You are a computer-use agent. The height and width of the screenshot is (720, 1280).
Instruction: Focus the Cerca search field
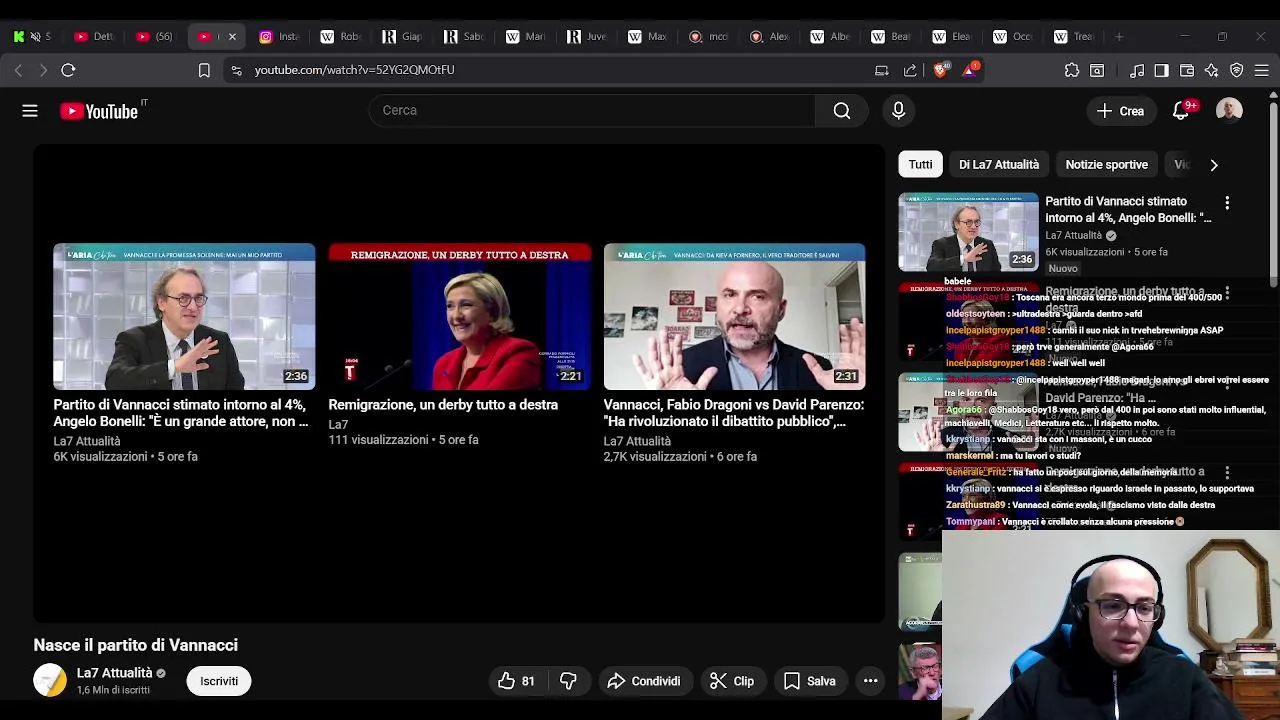[x=592, y=111]
